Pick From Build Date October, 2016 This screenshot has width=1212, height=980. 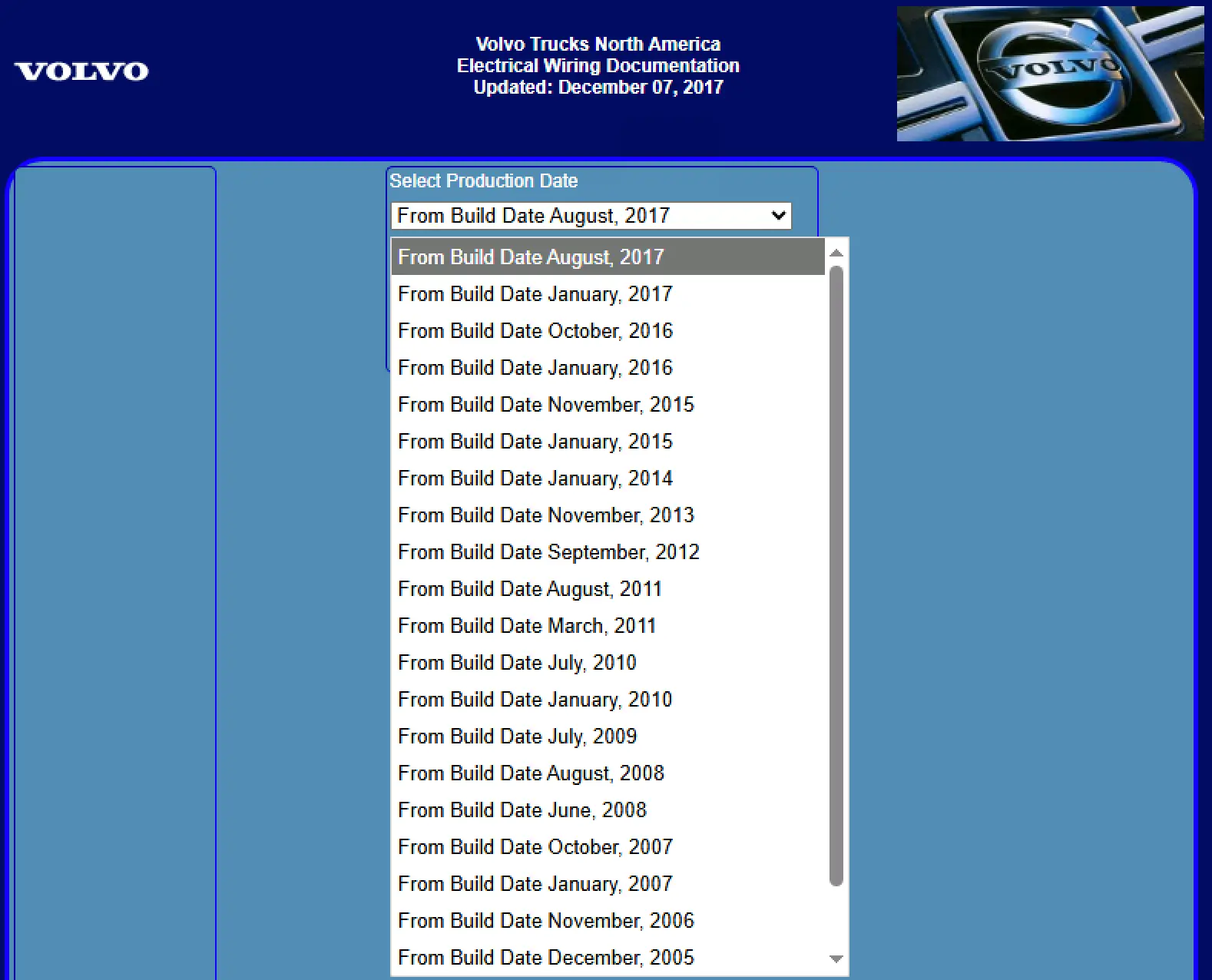click(x=608, y=330)
